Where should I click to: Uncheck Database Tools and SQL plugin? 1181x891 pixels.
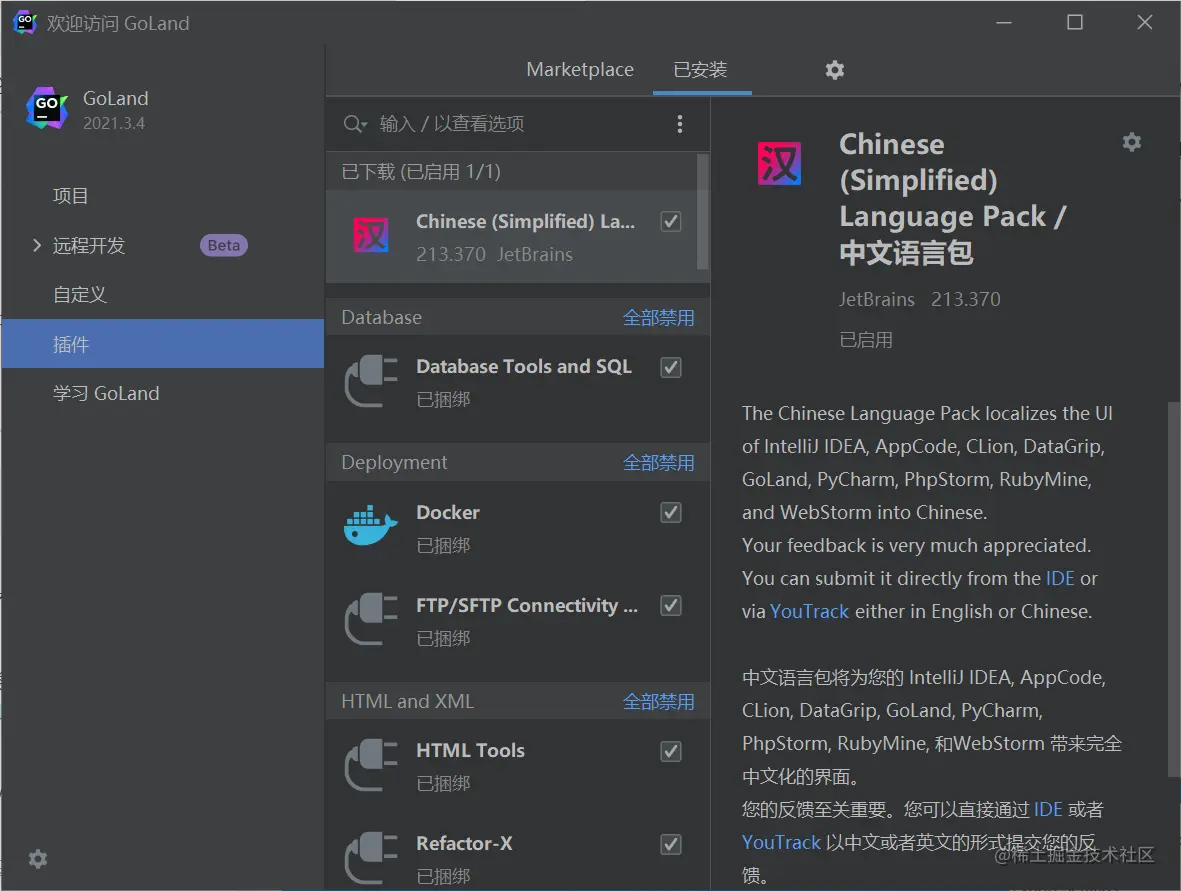click(671, 367)
